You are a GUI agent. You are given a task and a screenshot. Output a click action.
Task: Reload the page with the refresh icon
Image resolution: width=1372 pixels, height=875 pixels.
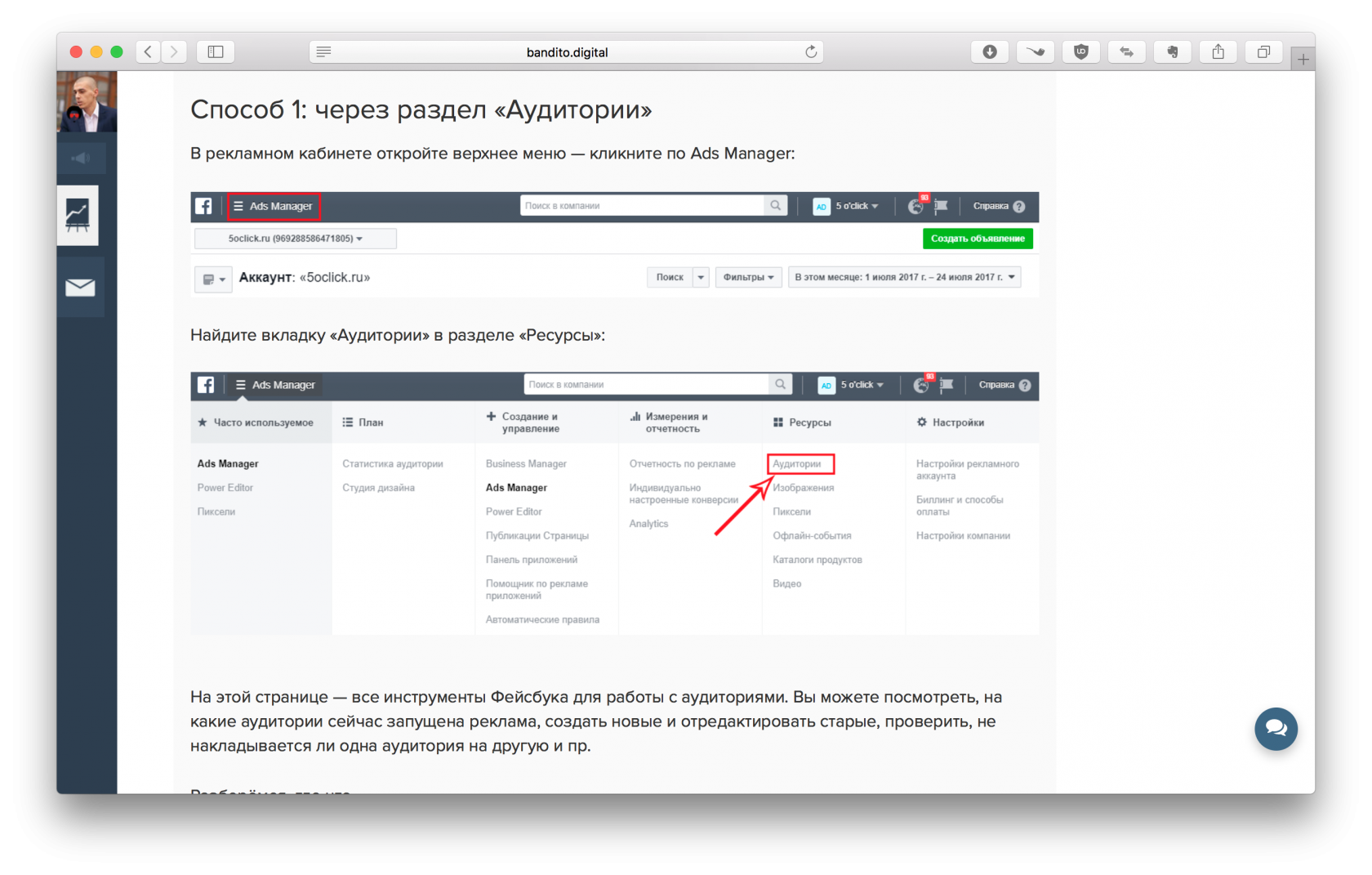[x=811, y=51]
